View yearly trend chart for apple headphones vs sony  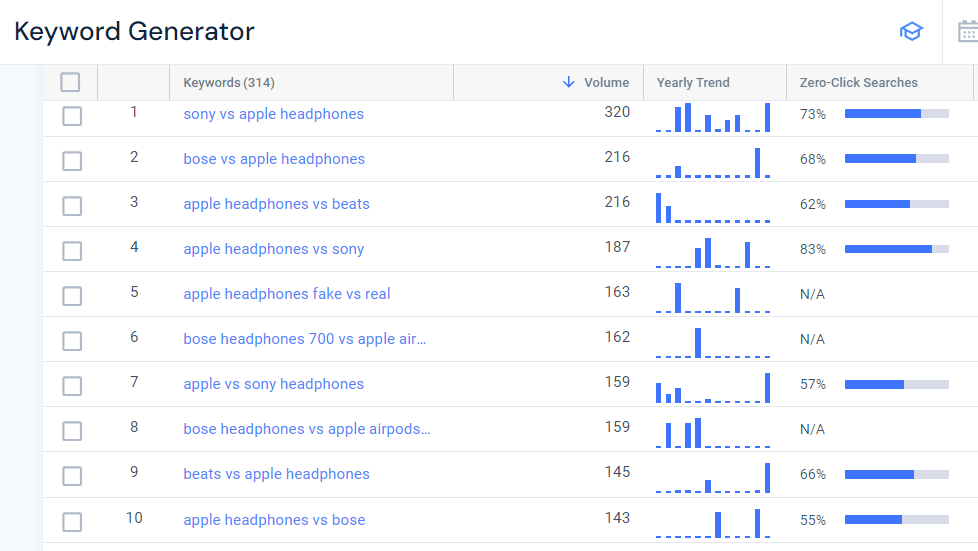click(x=713, y=252)
